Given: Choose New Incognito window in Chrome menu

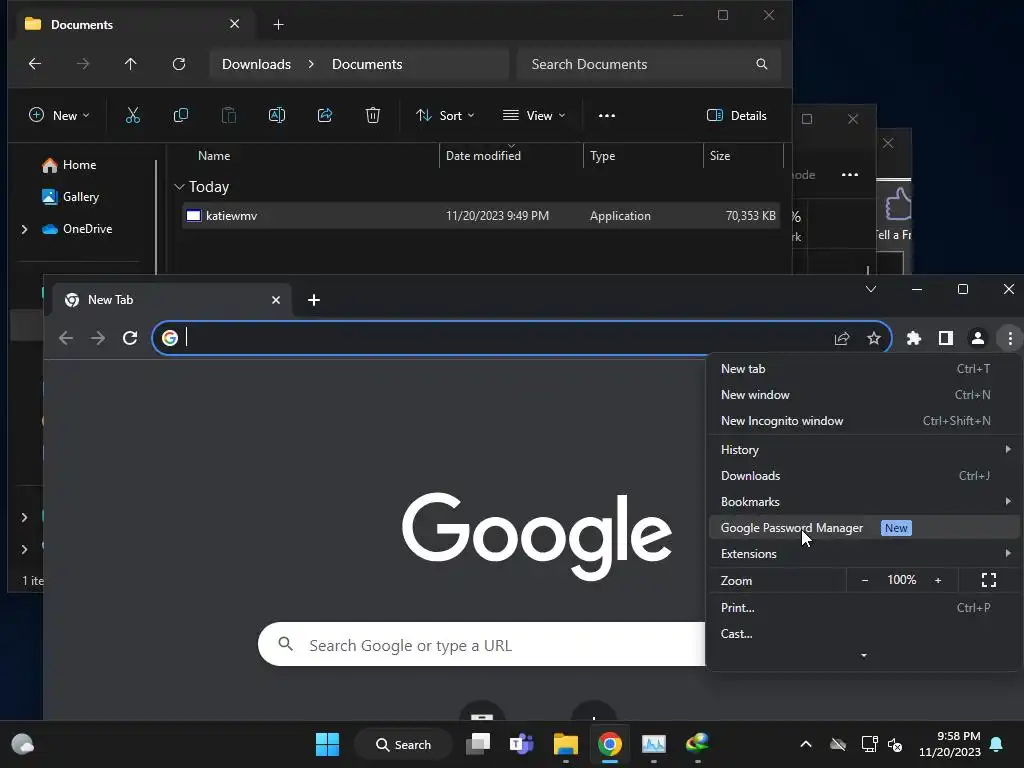Looking at the screenshot, I should click(864, 421).
